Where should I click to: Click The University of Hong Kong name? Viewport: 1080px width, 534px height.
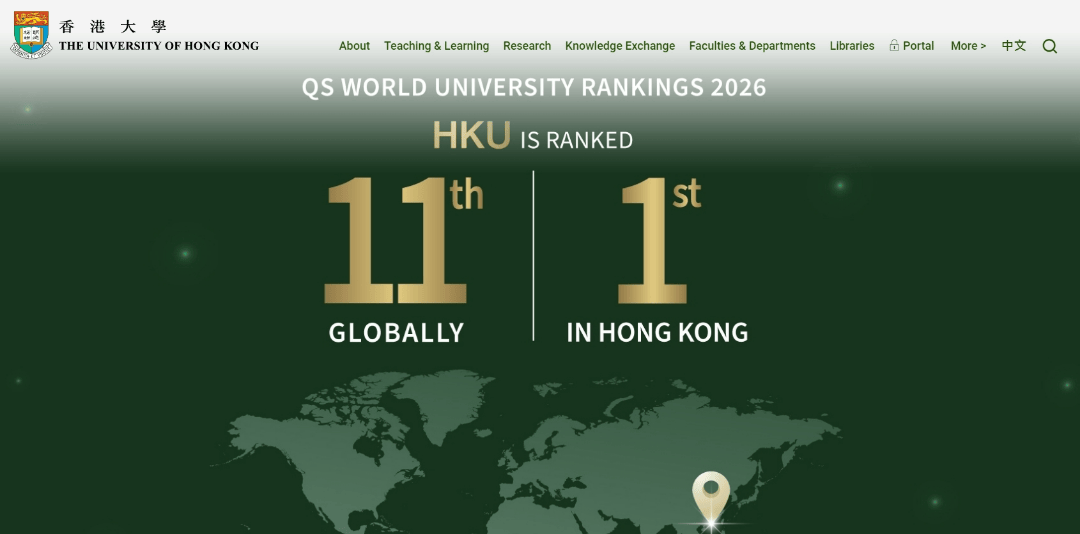click(x=158, y=46)
